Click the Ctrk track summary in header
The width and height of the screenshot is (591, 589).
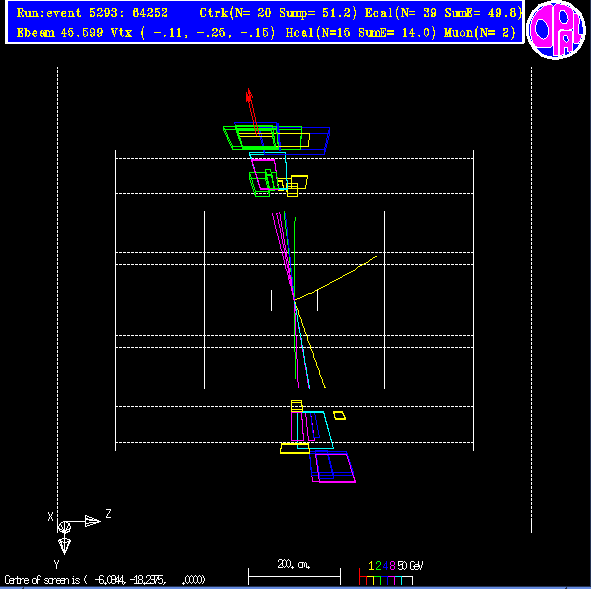[x=278, y=13]
